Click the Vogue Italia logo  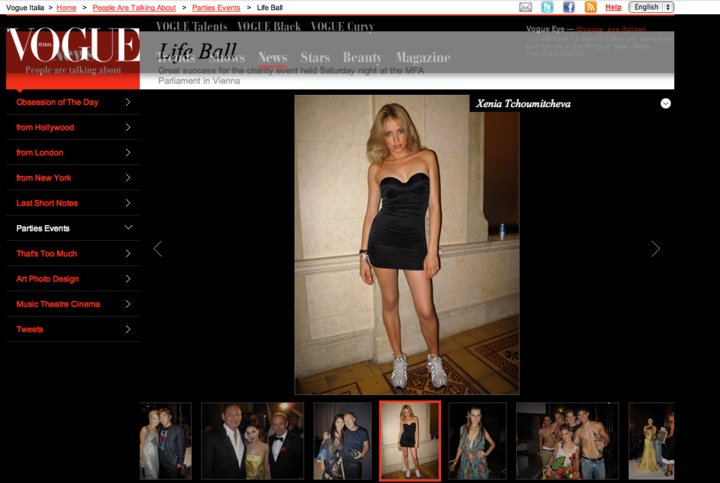73,45
